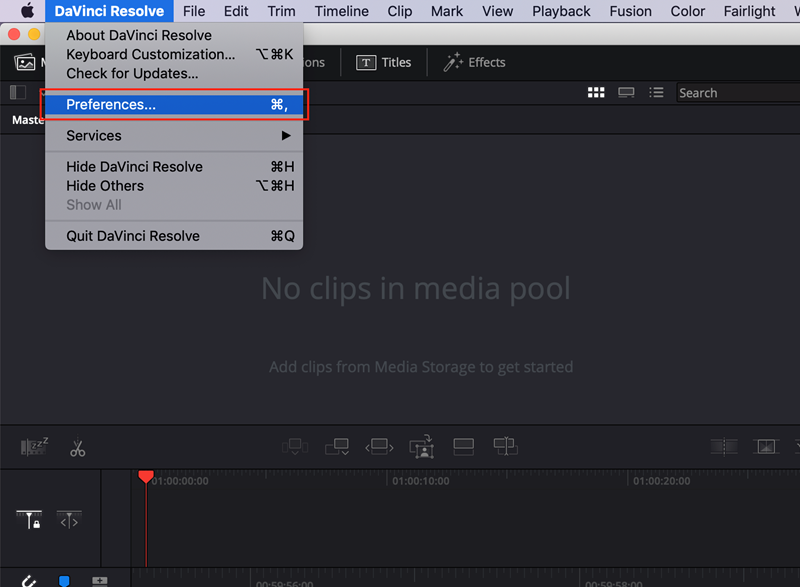Click the 01:00:10:00 timecode on the ruler
The height and width of the screenshot is (587, 800).
click(421, 481)
